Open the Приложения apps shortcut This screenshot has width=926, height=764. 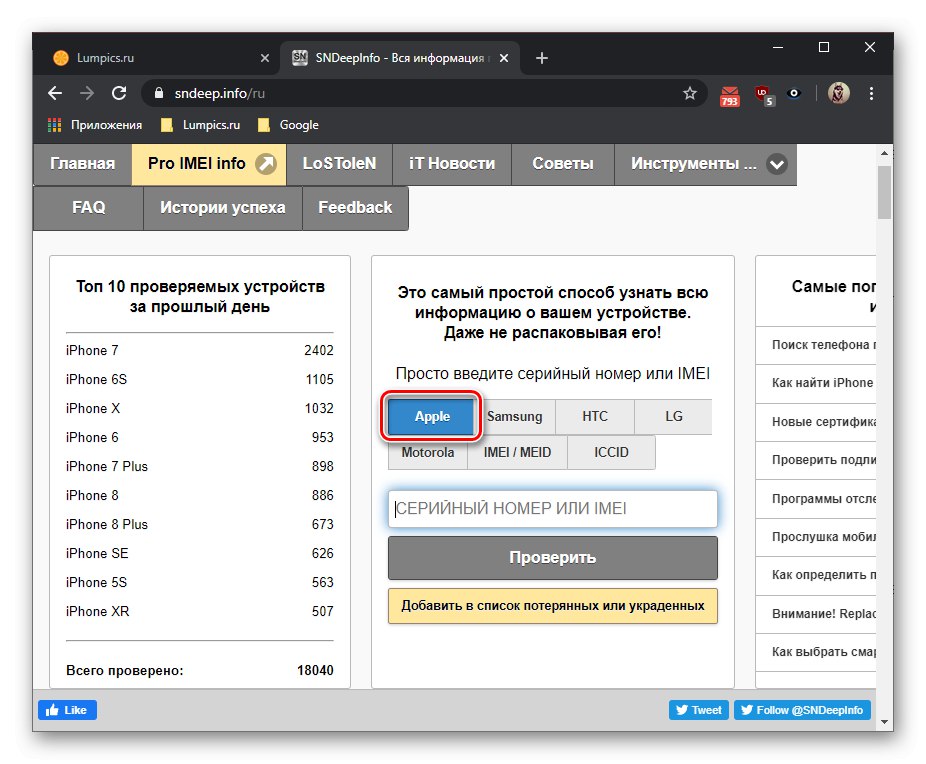point(95,125)
